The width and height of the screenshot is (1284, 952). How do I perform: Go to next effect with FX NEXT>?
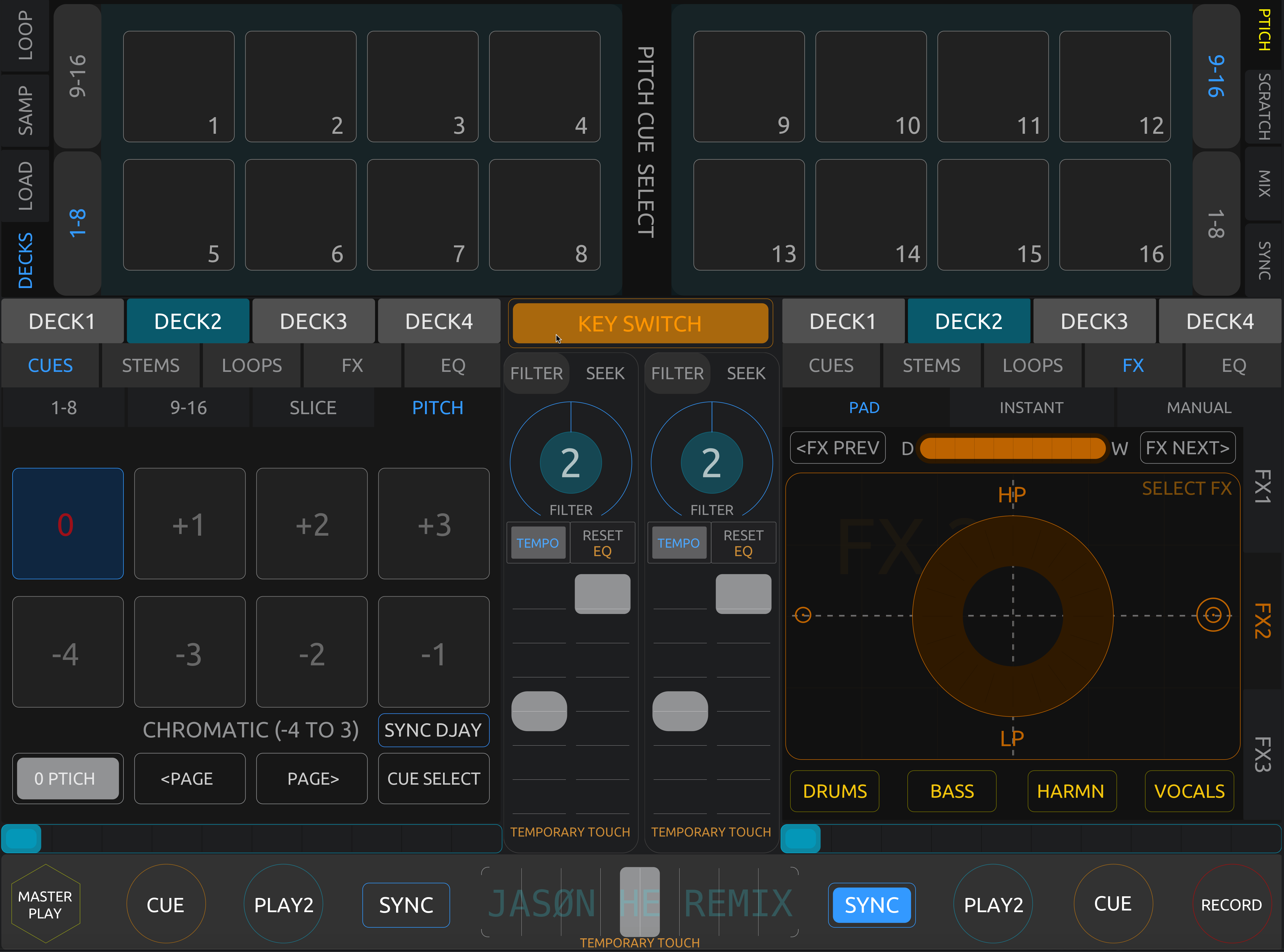point(1187,448)
